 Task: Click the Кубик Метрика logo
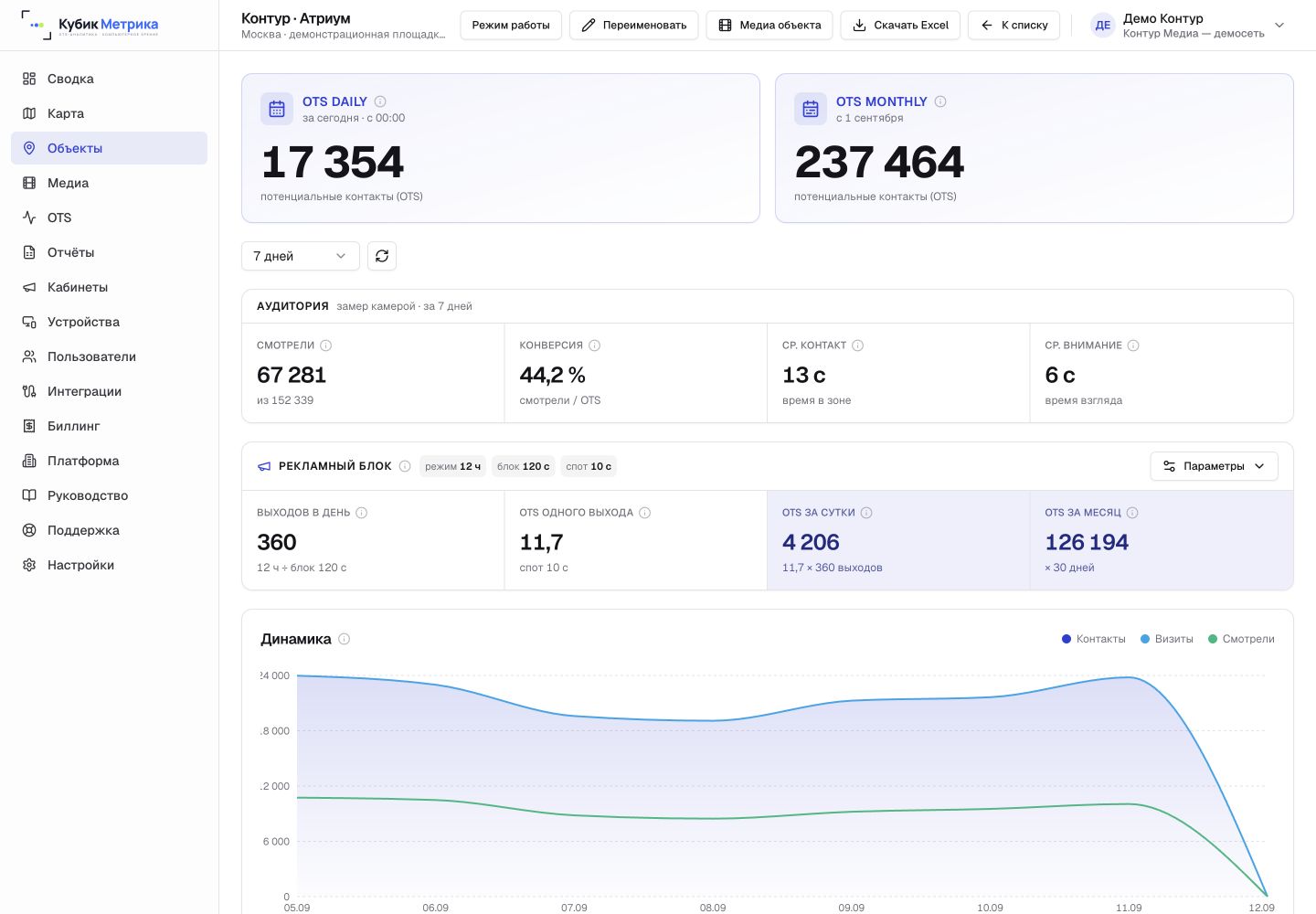coord(90,26)
